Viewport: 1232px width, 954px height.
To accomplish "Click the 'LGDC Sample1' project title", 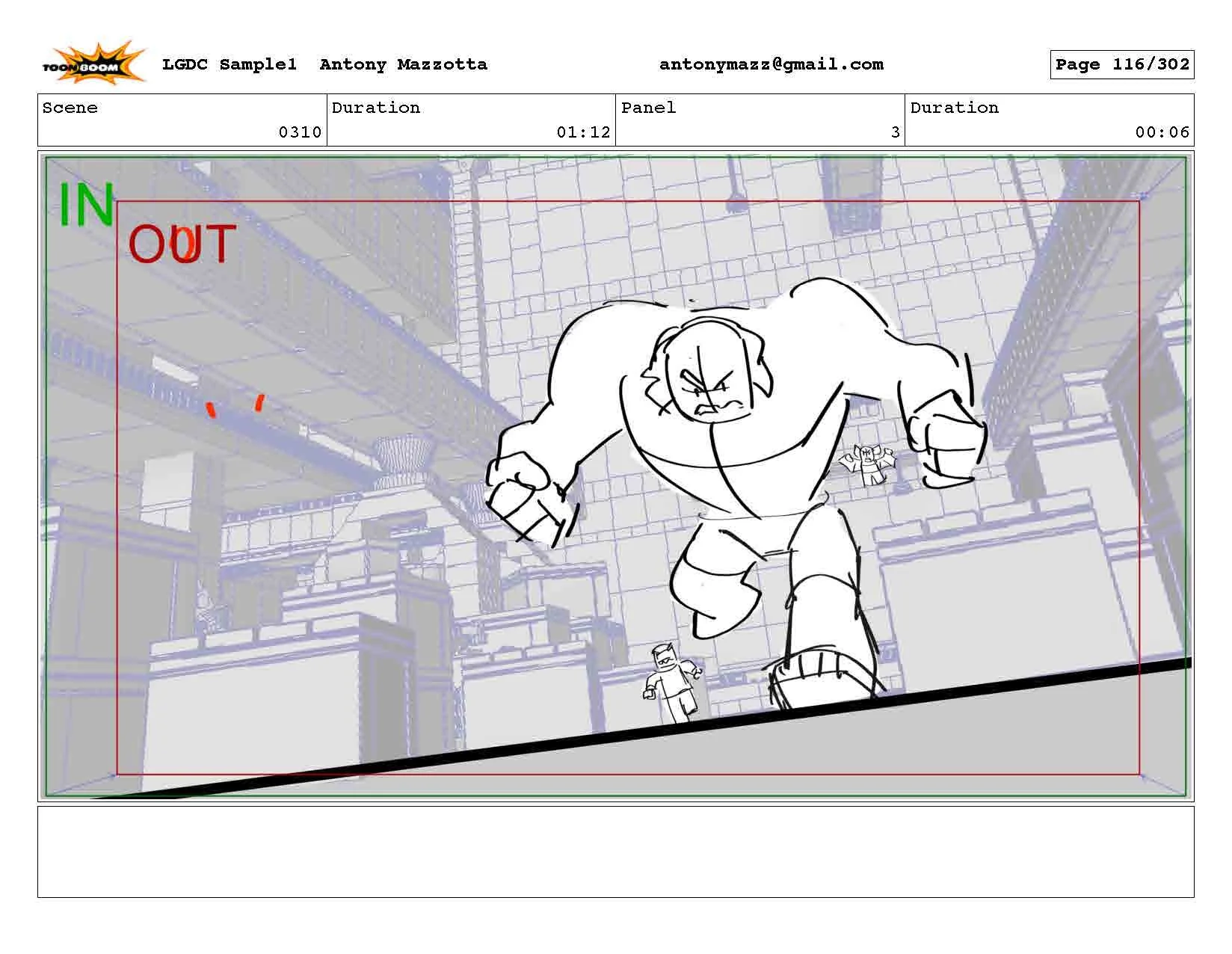I will pyautogui.click(x=230, y=64).
